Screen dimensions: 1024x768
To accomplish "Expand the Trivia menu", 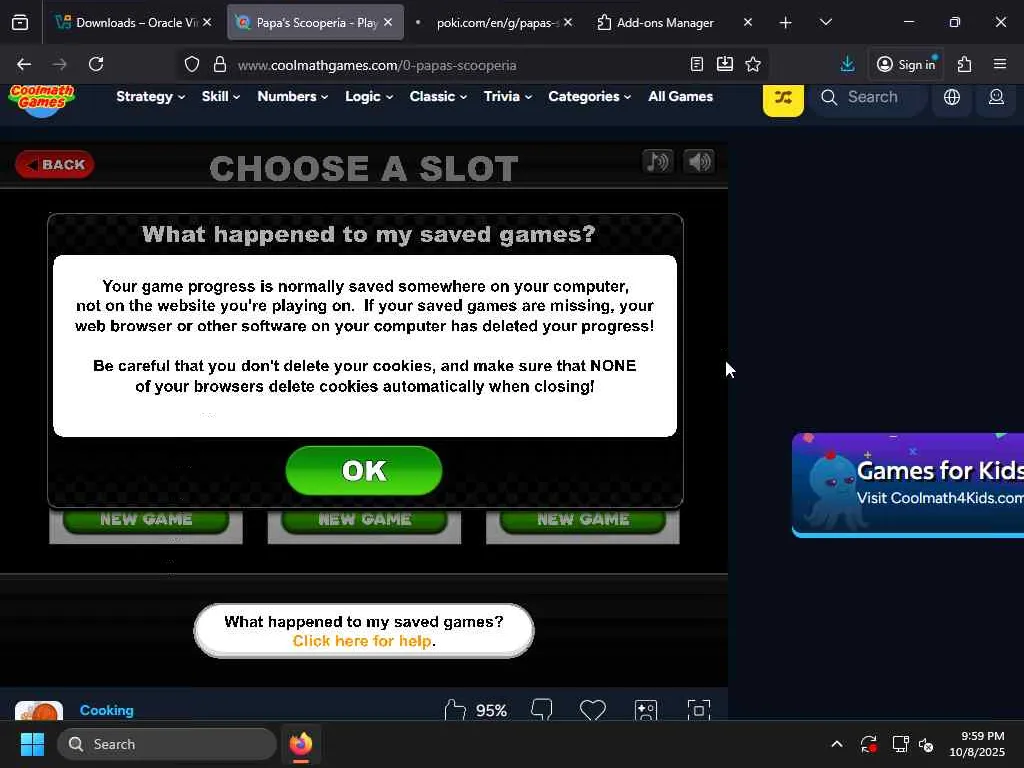I will pos(507,97).
